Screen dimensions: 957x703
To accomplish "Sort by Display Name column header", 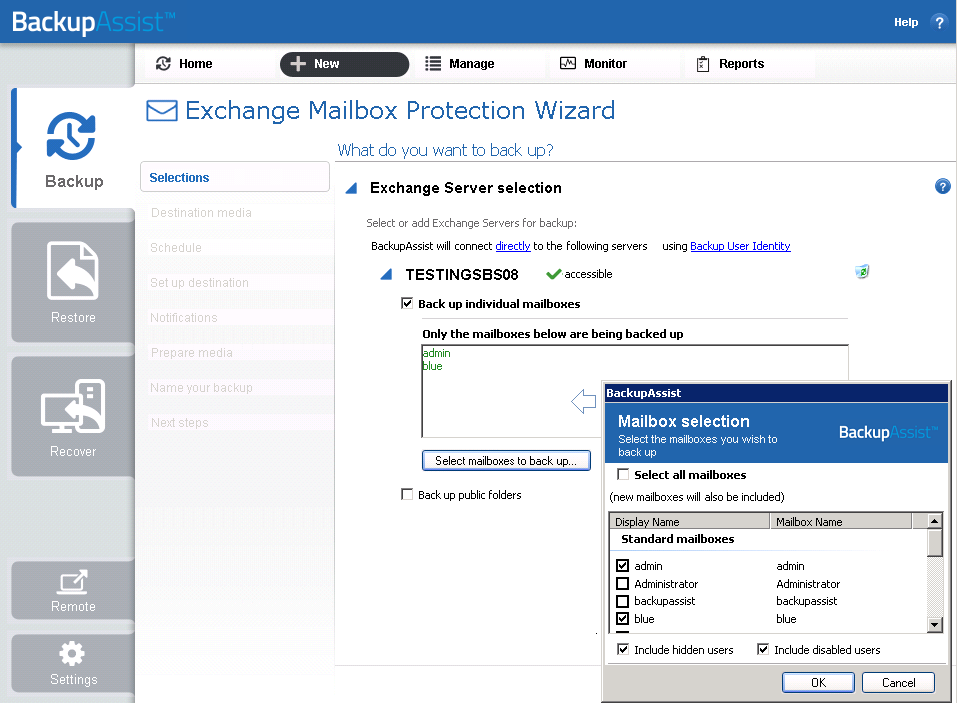I will tap(690, 522).
